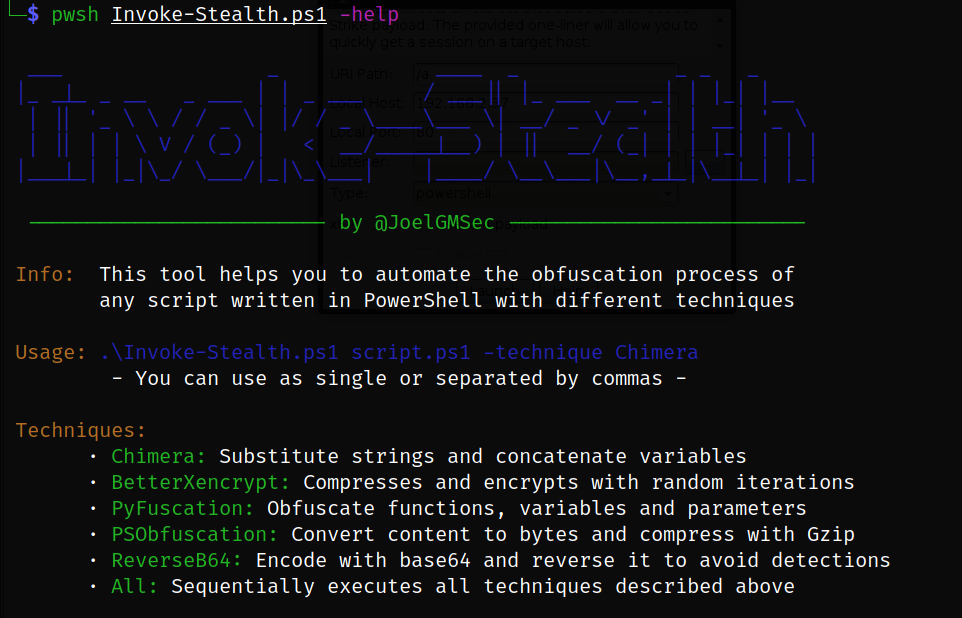Click the URI Path input field

pos(545,74)
